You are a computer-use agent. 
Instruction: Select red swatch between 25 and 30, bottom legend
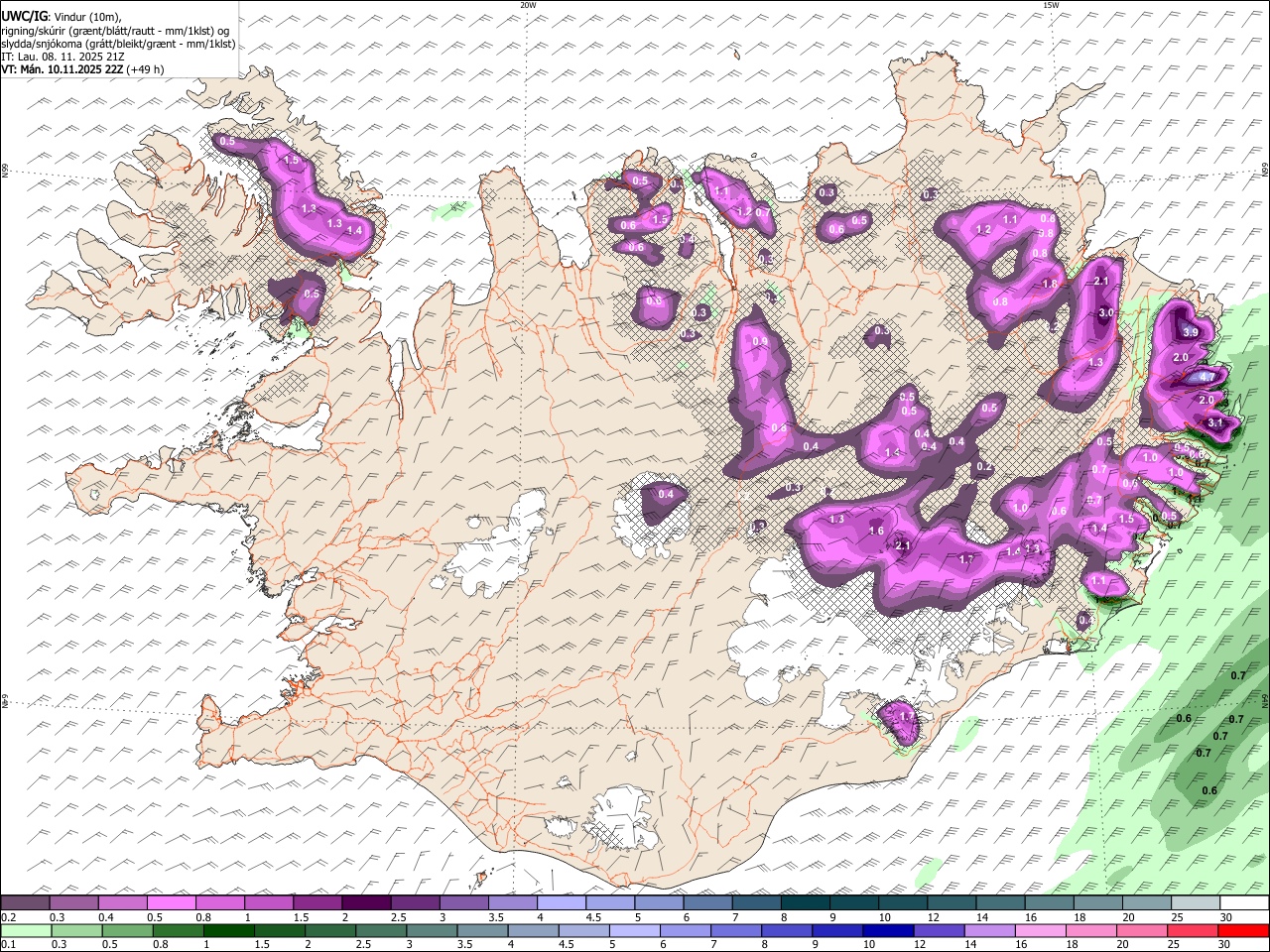pos(1194,930)
